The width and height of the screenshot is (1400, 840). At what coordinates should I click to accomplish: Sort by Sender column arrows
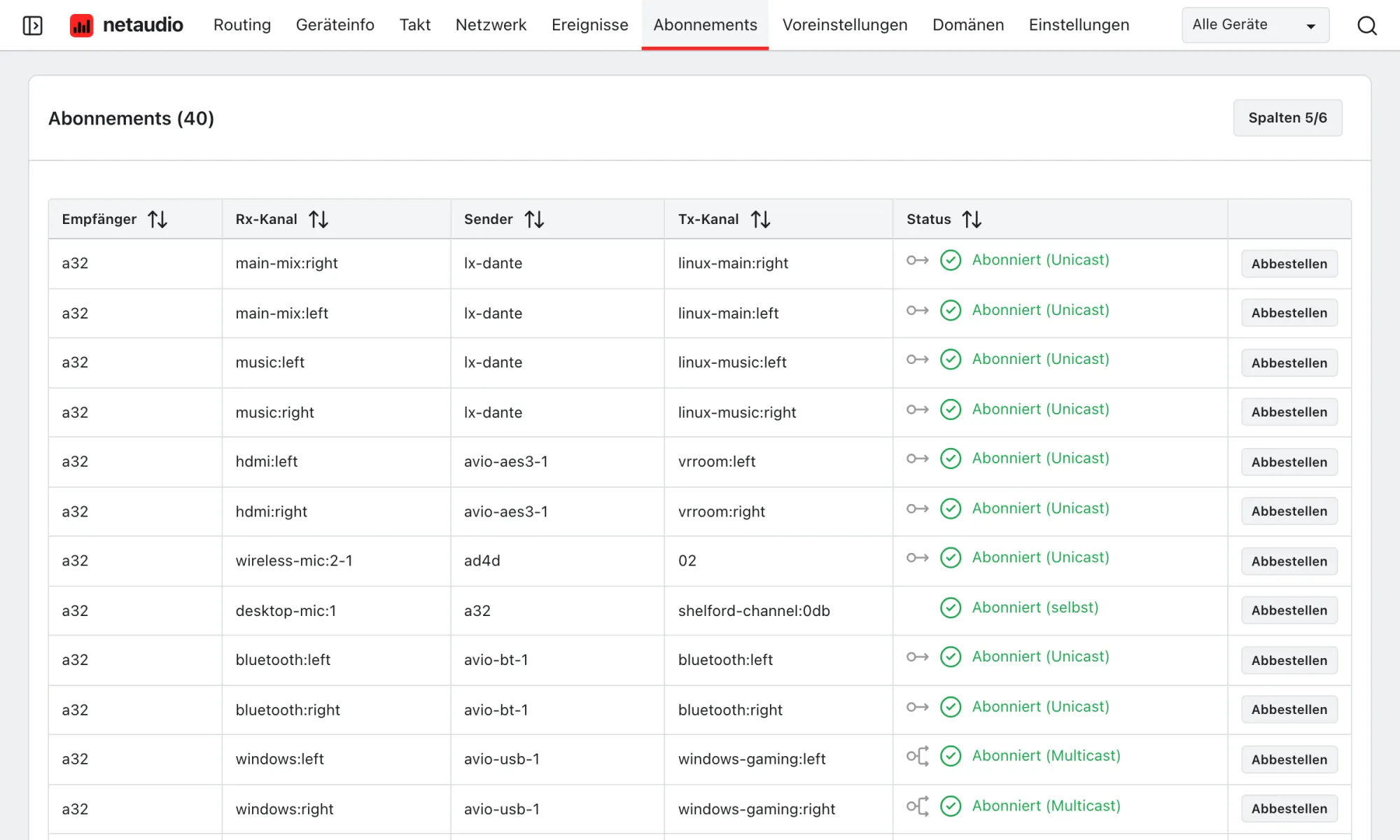pyautogui.click(x=534, y=220)
